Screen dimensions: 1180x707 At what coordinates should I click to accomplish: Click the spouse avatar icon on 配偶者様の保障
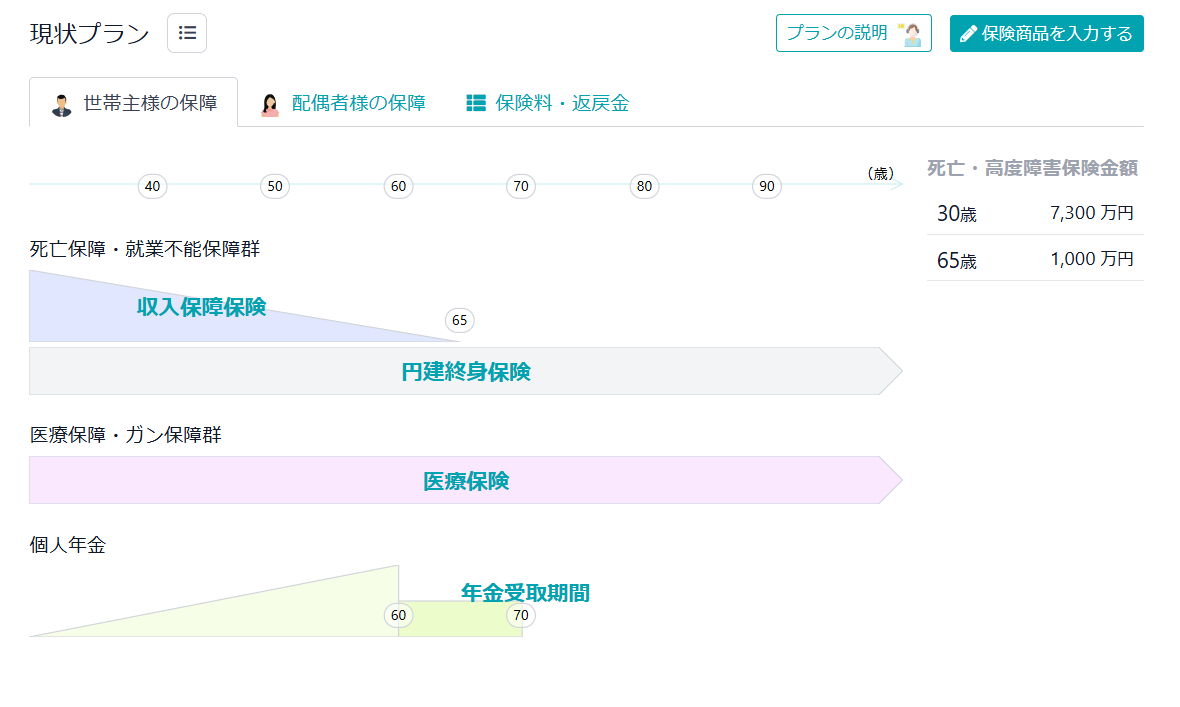coord(270,101)
